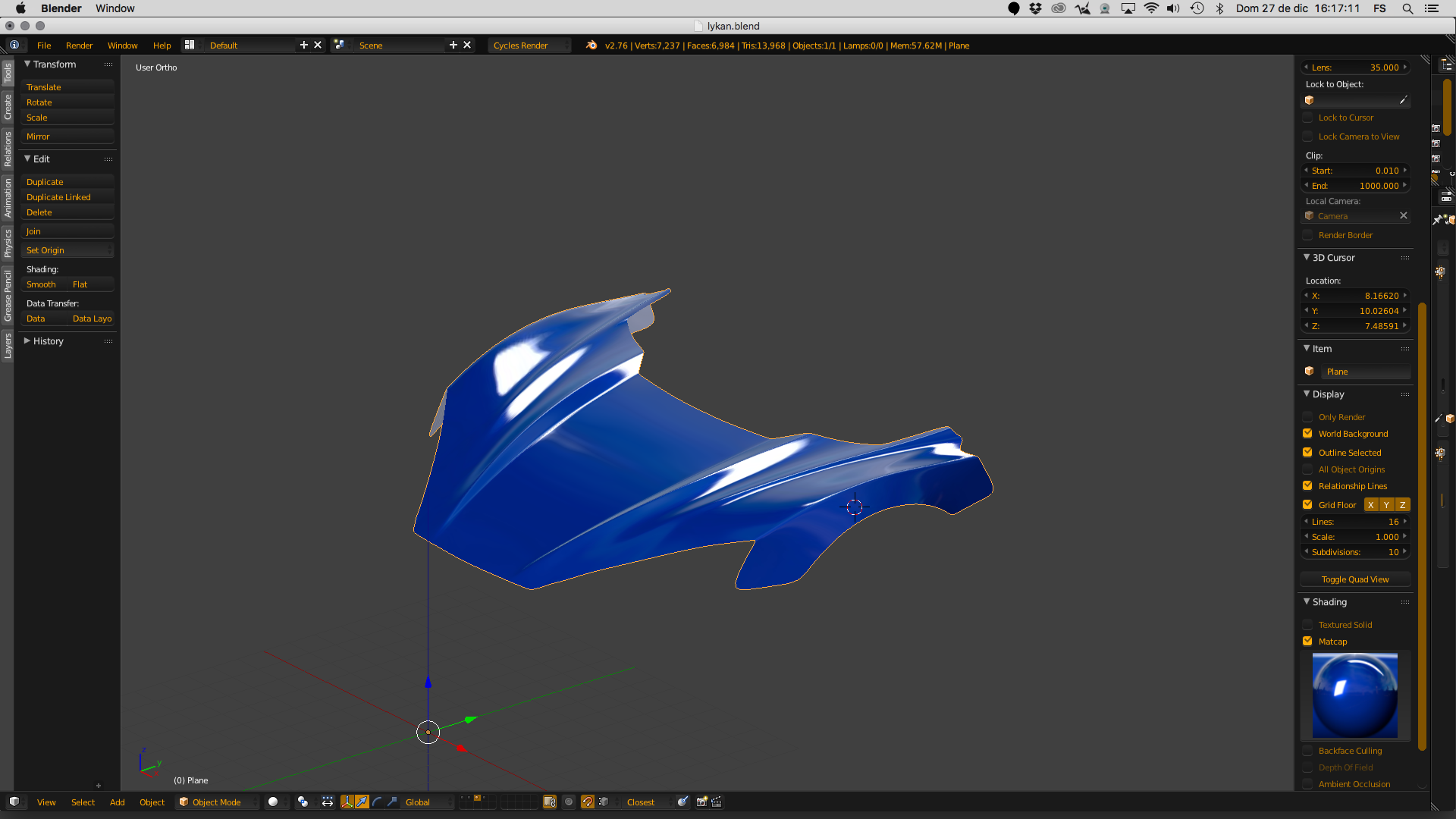Toggle the snap magnet icon
Screen dimensions: 1456x819
click(588, 802)
